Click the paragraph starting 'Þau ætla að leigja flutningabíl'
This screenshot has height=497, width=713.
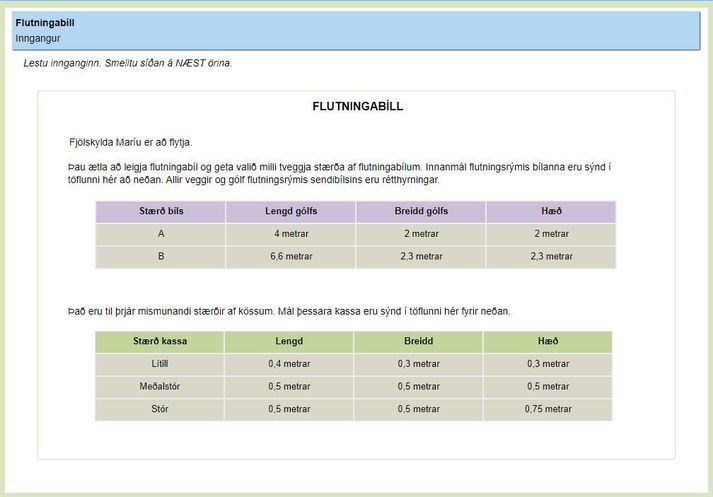point(339,173)
